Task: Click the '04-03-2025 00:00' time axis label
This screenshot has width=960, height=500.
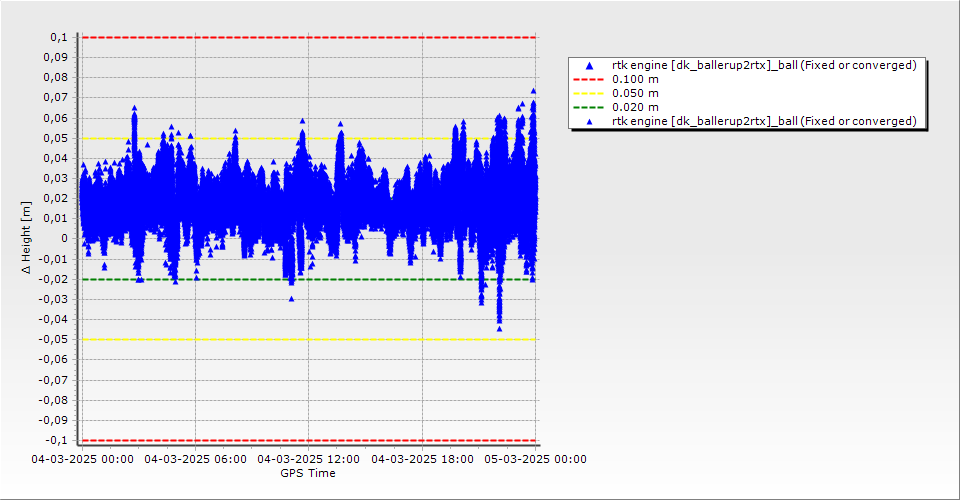Action: 83,459
